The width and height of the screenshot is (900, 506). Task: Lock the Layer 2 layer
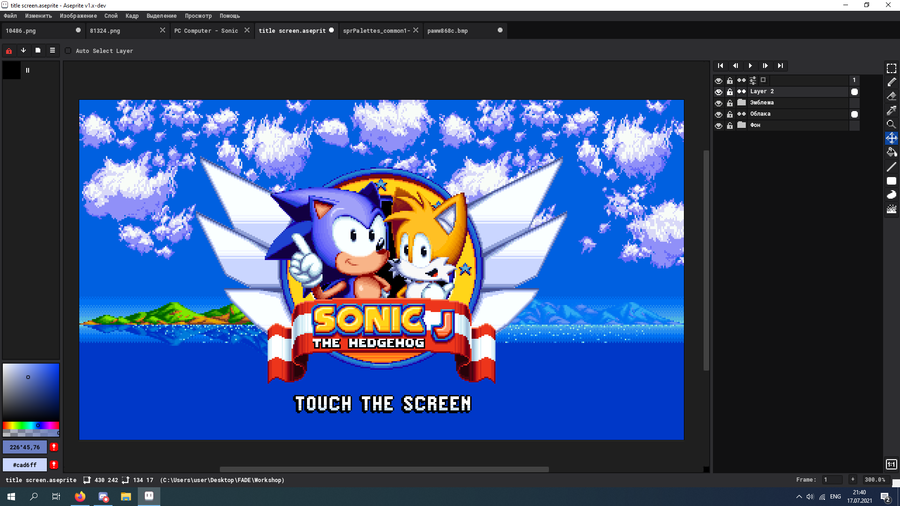[730, 92]
